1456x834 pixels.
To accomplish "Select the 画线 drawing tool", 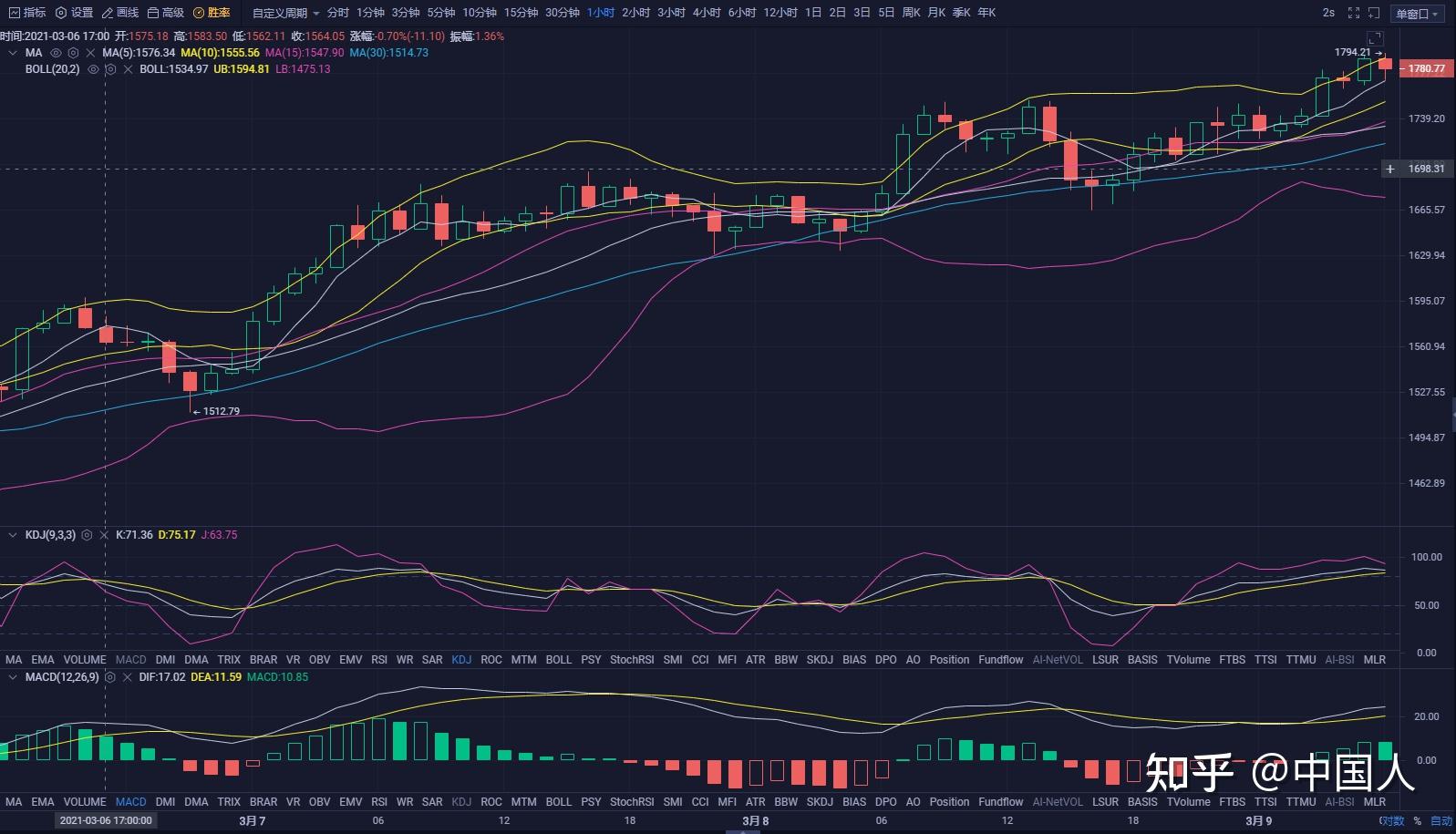I will 119,13.
